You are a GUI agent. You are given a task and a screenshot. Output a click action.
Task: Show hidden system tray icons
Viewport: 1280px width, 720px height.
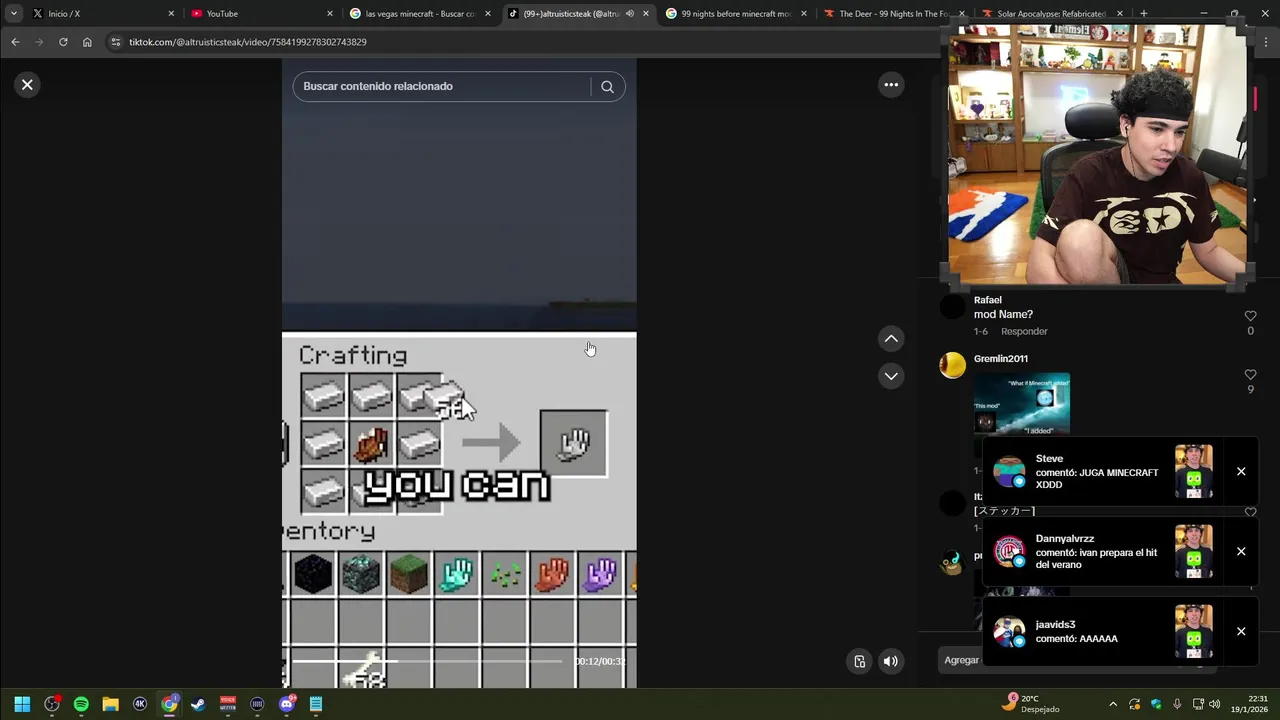[x=1113, y=704]
